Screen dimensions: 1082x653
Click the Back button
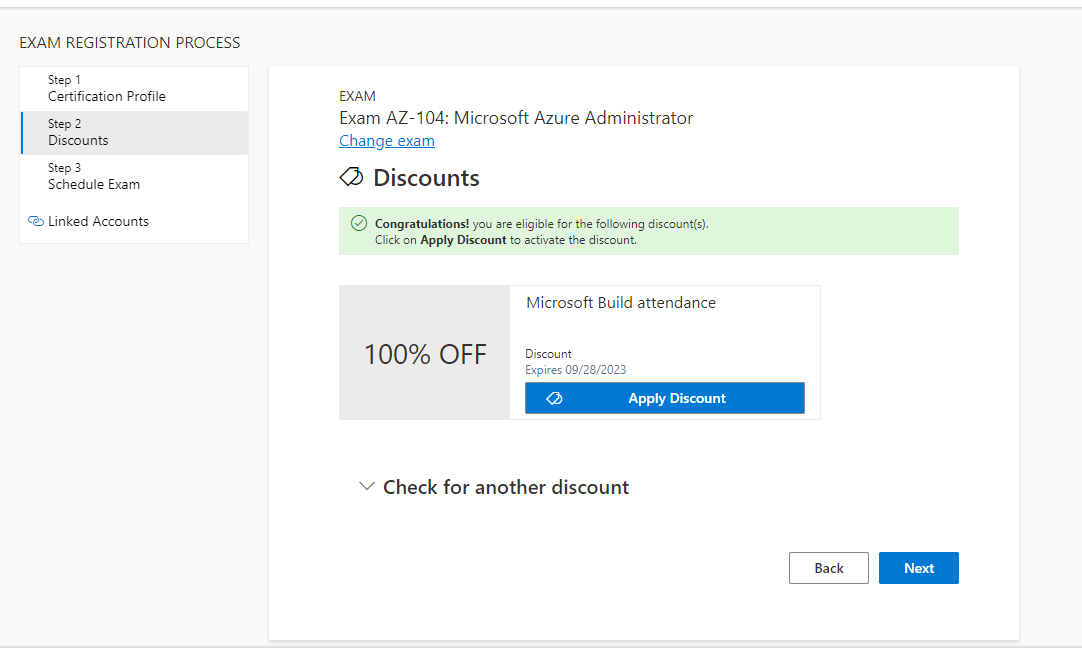coord(829,568)
